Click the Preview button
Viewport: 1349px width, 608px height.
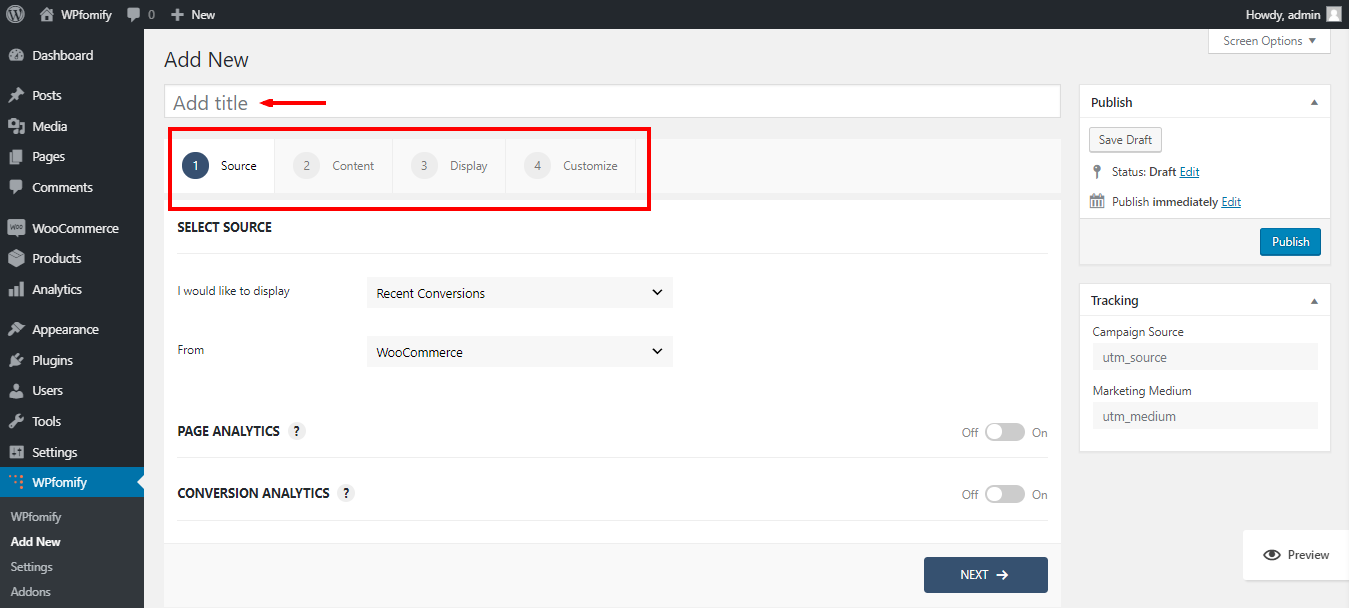point(1296,555)
